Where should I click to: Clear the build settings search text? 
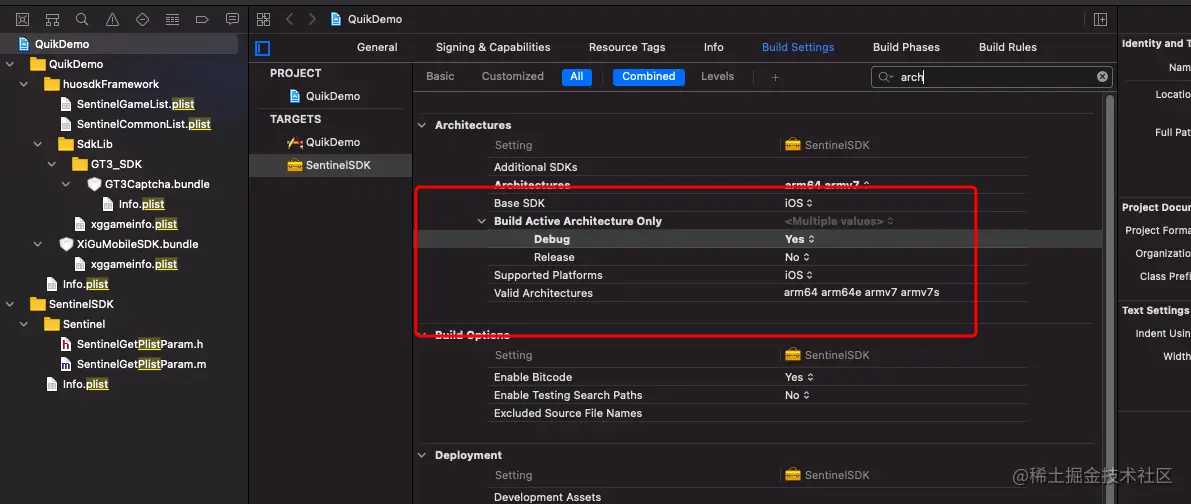[1102, 76]
